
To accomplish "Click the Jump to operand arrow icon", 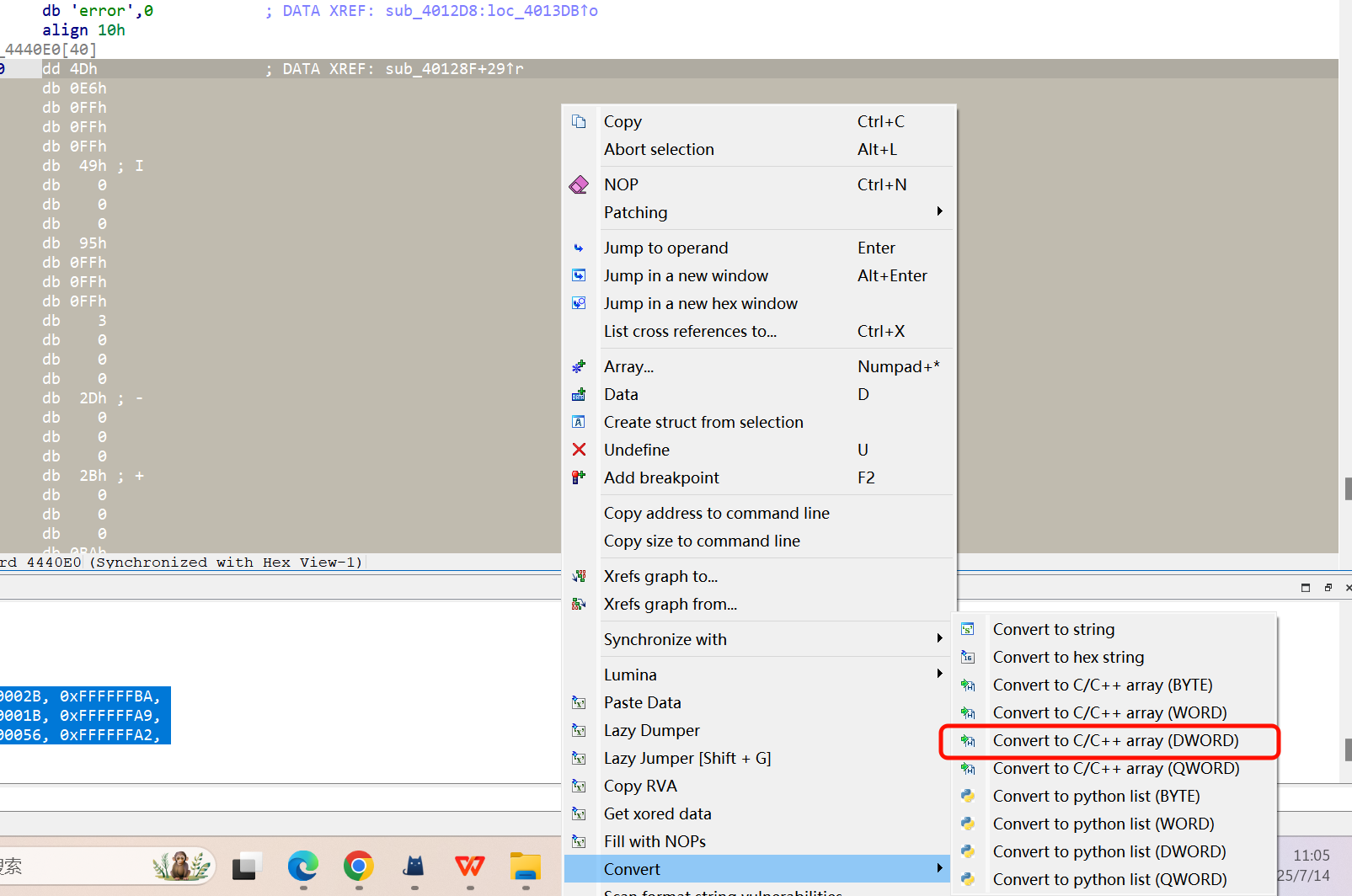I will [x=579, y=248].
